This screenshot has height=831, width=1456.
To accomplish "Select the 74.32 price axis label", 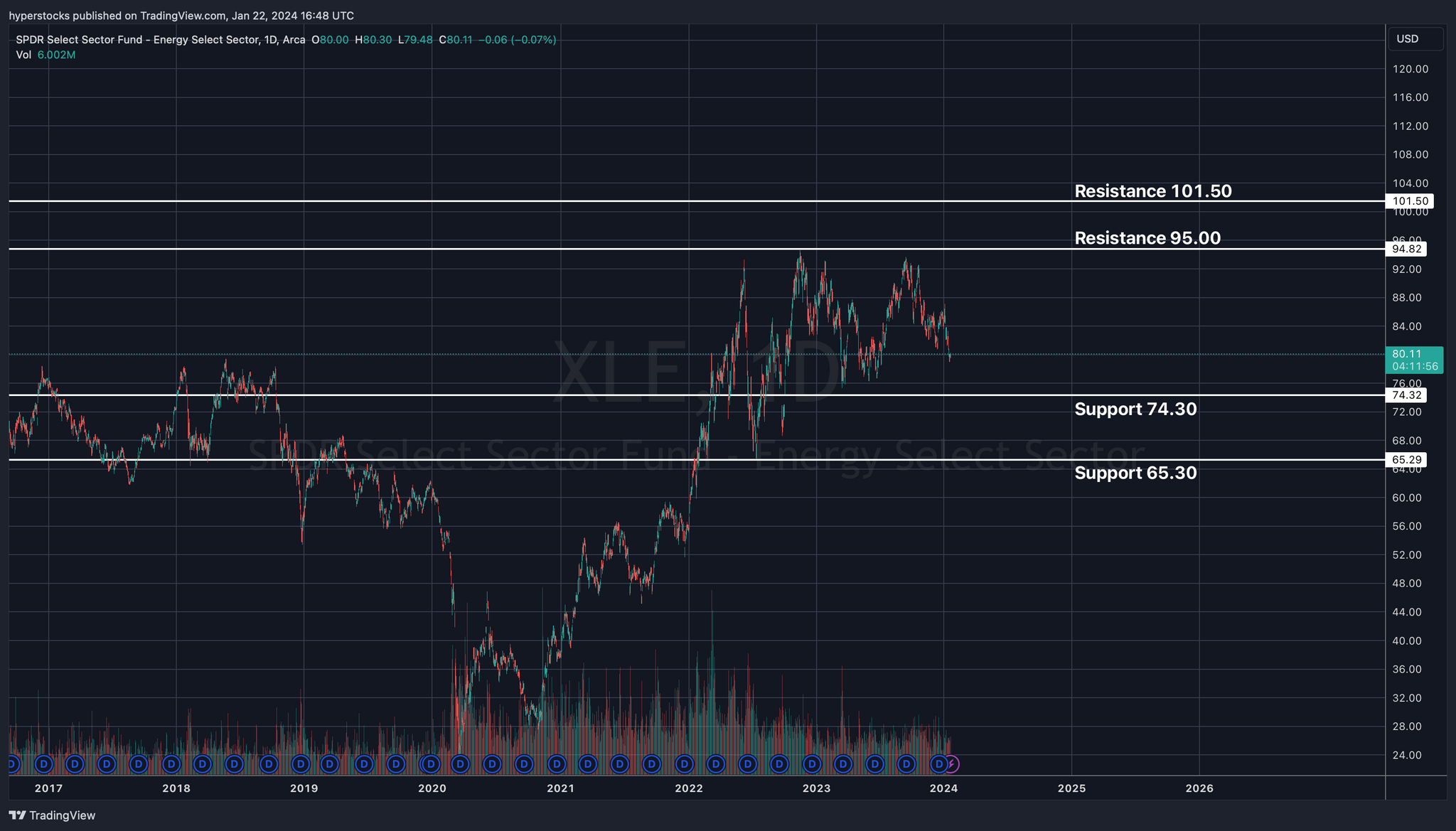I will (1406, 395).
